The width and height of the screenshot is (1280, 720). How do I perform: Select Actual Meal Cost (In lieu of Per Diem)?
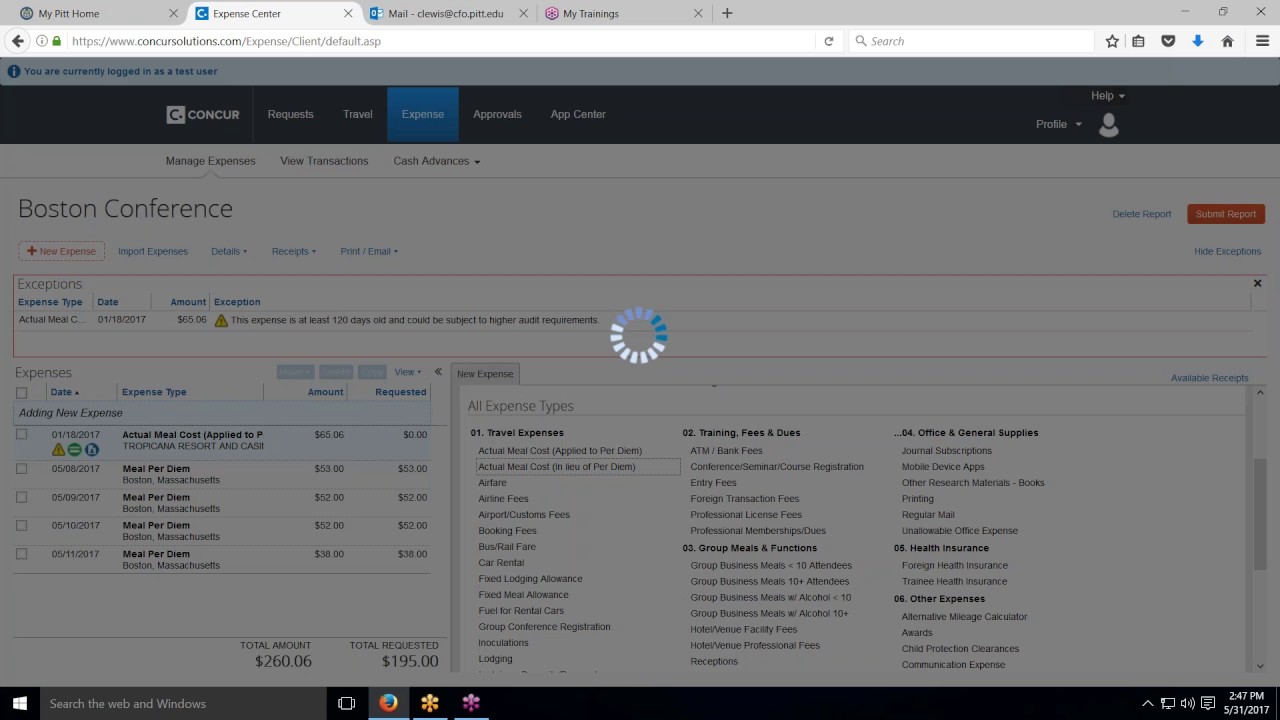(x=556, y=467)
